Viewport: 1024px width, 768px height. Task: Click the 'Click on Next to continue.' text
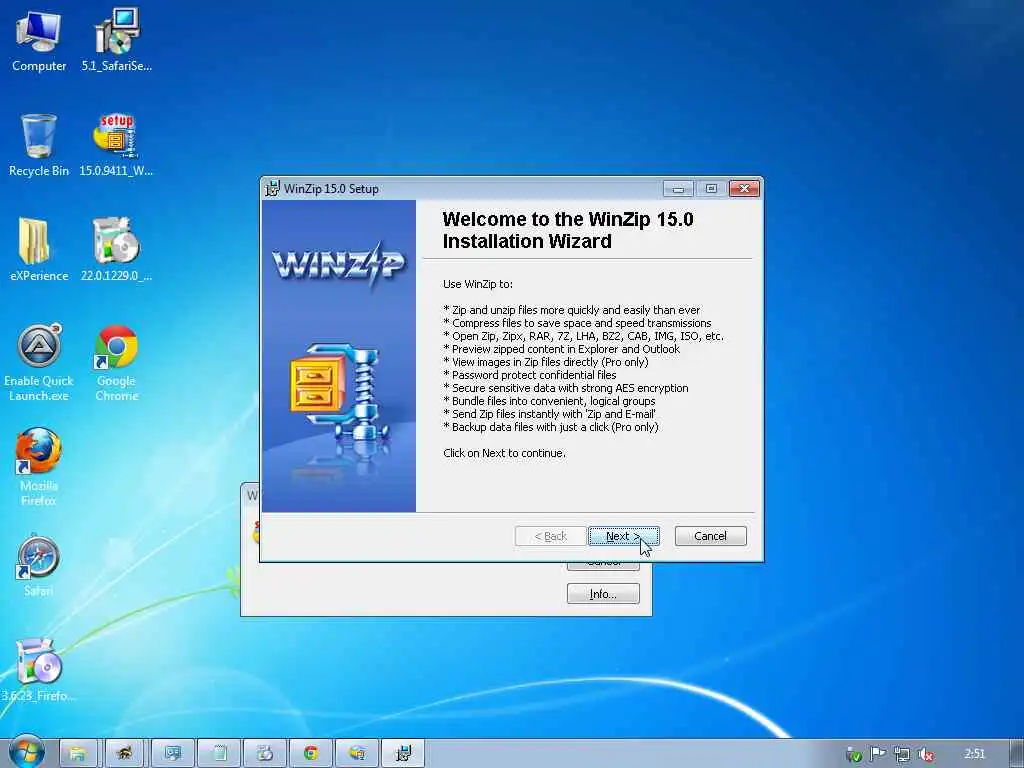pos(504,453)
